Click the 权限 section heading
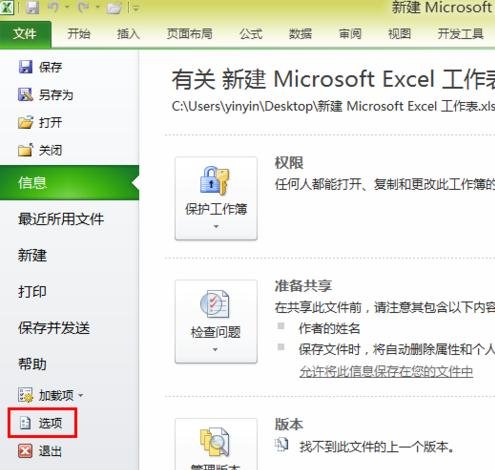The image size is (495, 470). click(289, 163)
